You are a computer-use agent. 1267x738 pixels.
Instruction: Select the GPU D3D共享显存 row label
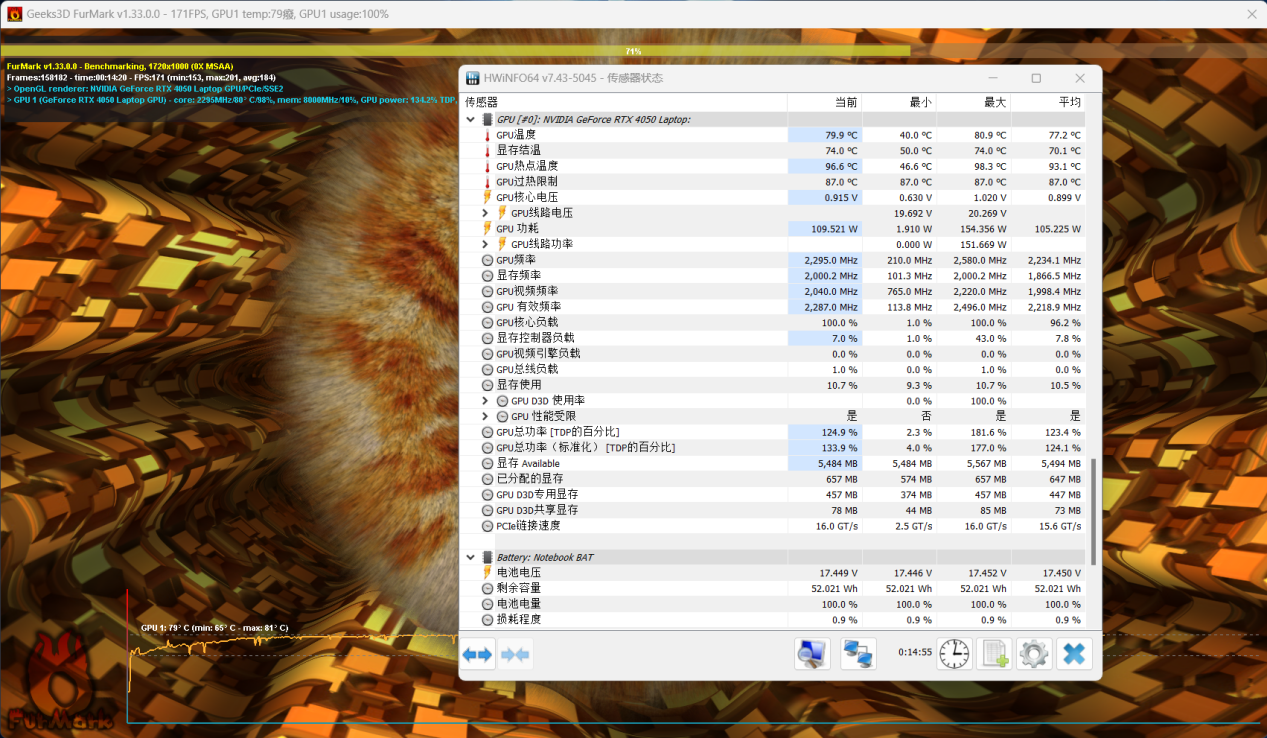tap(537, 510)
